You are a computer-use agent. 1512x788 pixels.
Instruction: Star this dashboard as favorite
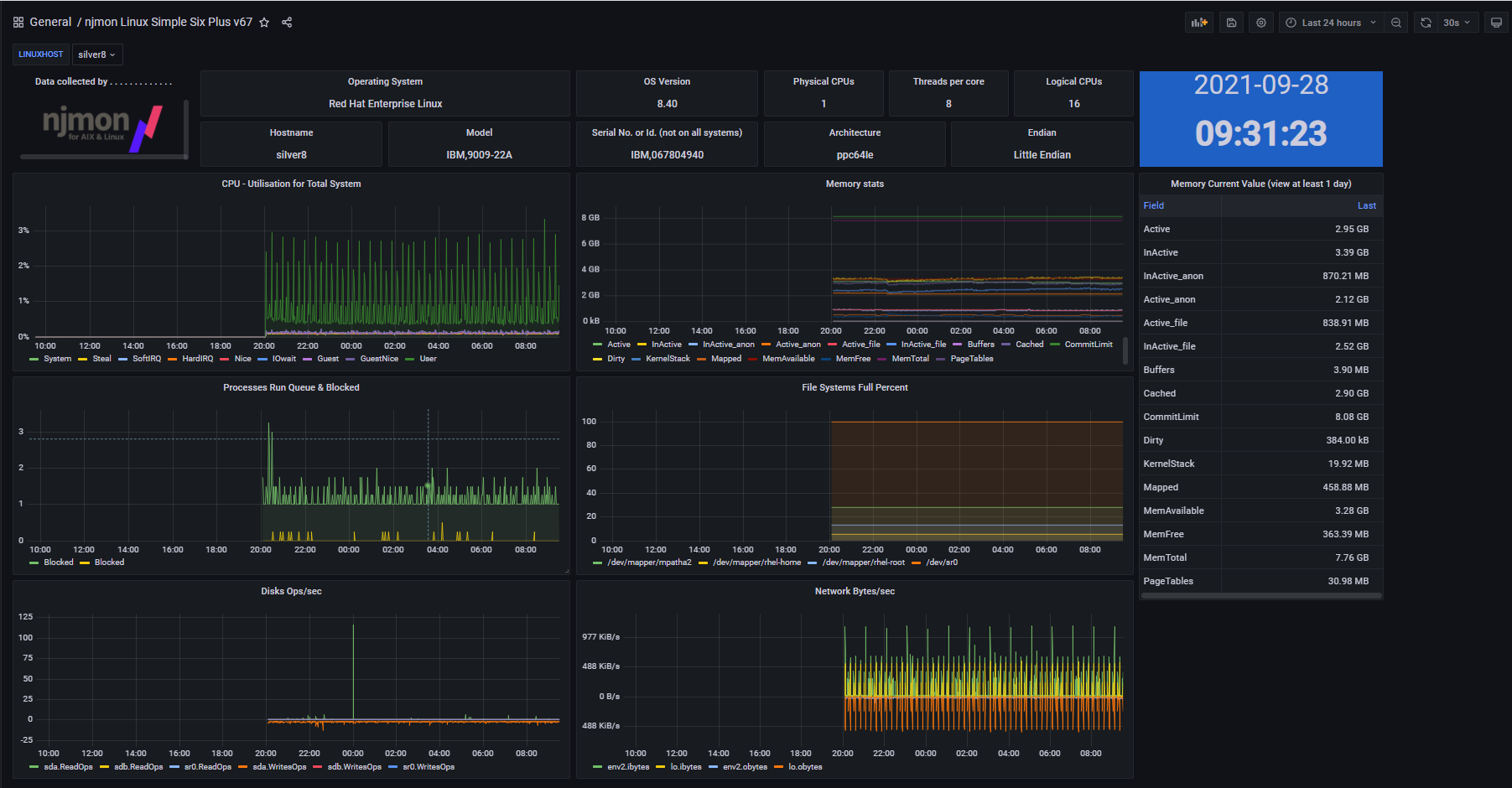264,23
